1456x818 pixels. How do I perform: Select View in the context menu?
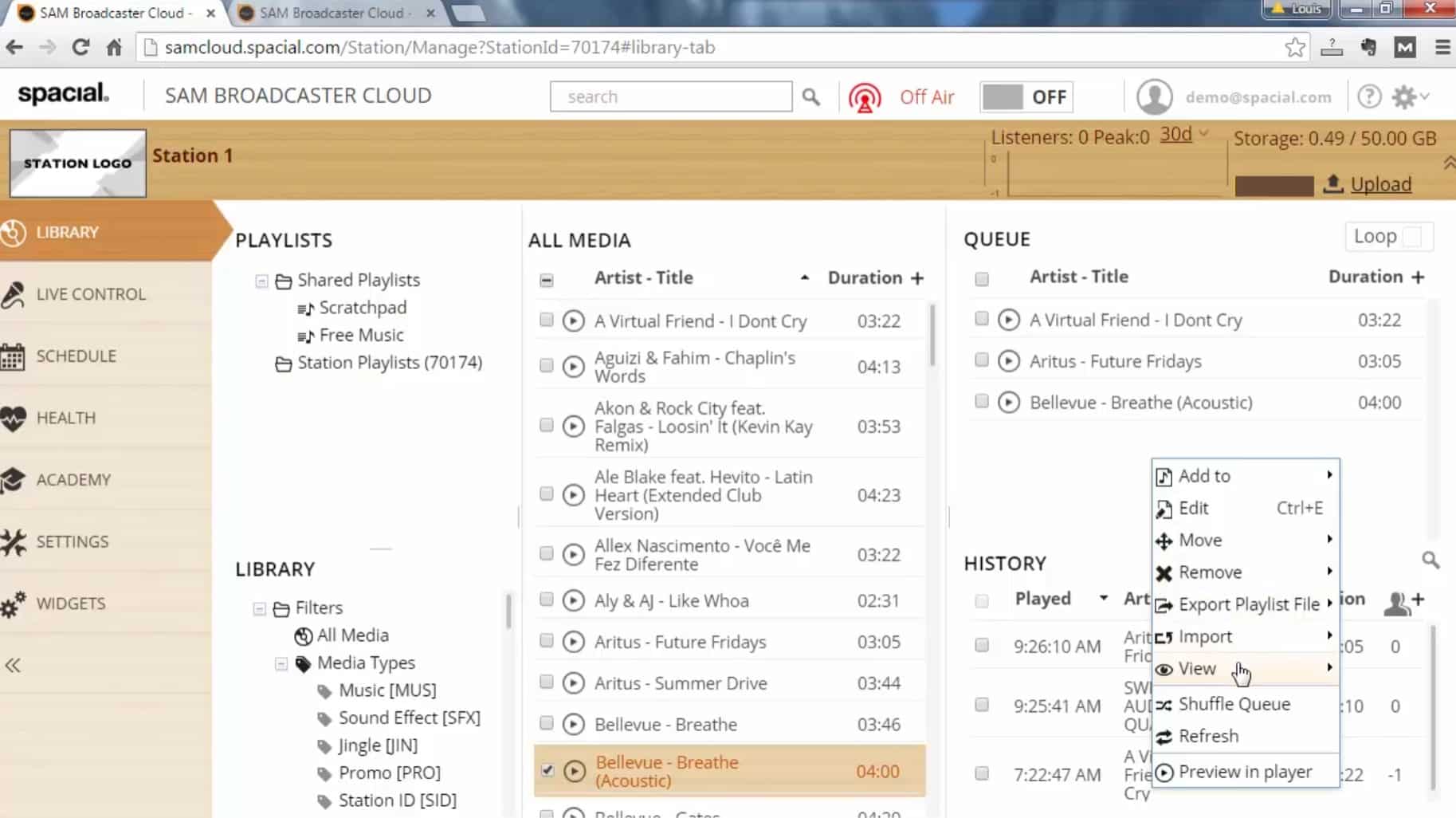tap(1199, 669)
